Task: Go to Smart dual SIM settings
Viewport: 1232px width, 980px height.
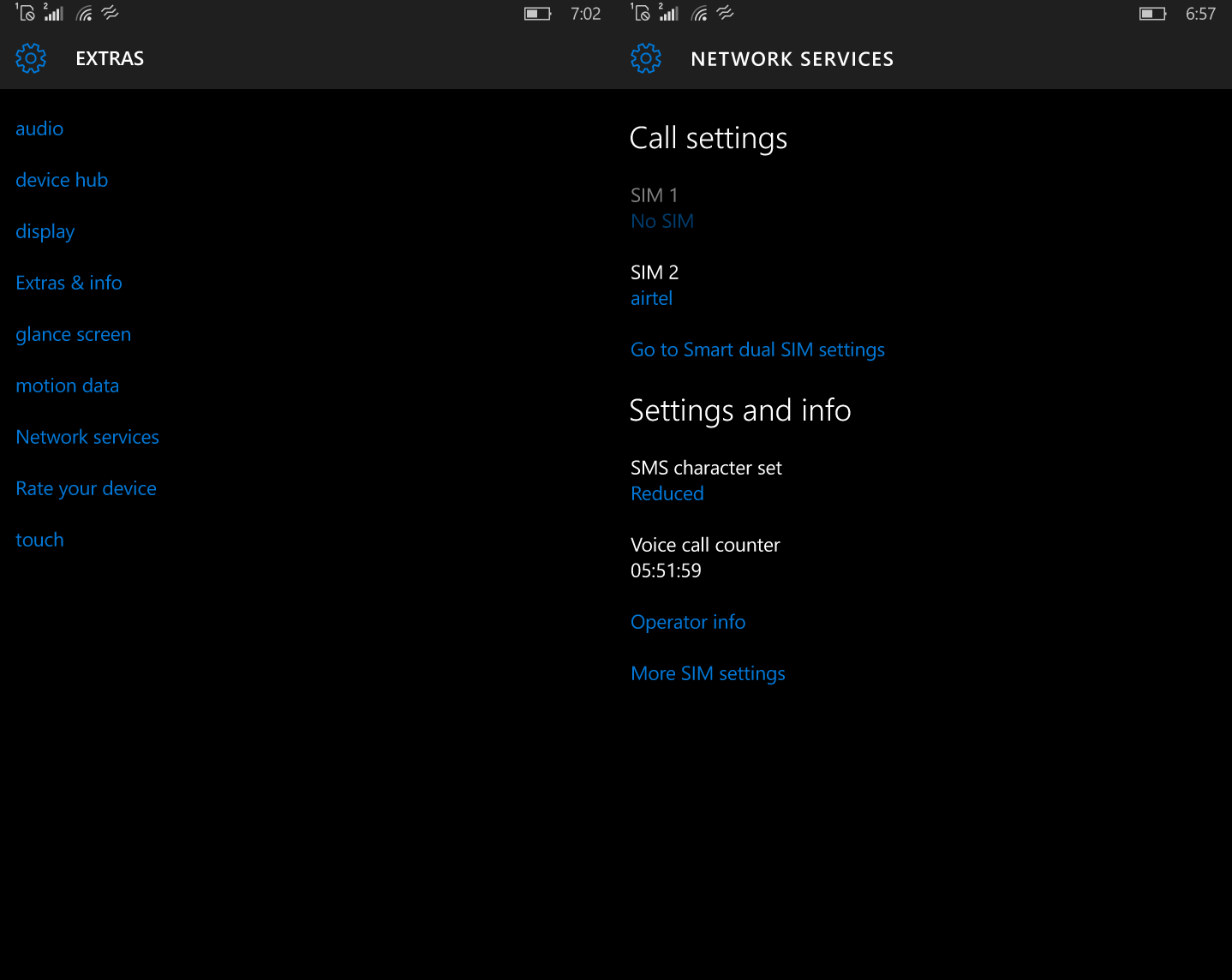Action: point(757,350)
